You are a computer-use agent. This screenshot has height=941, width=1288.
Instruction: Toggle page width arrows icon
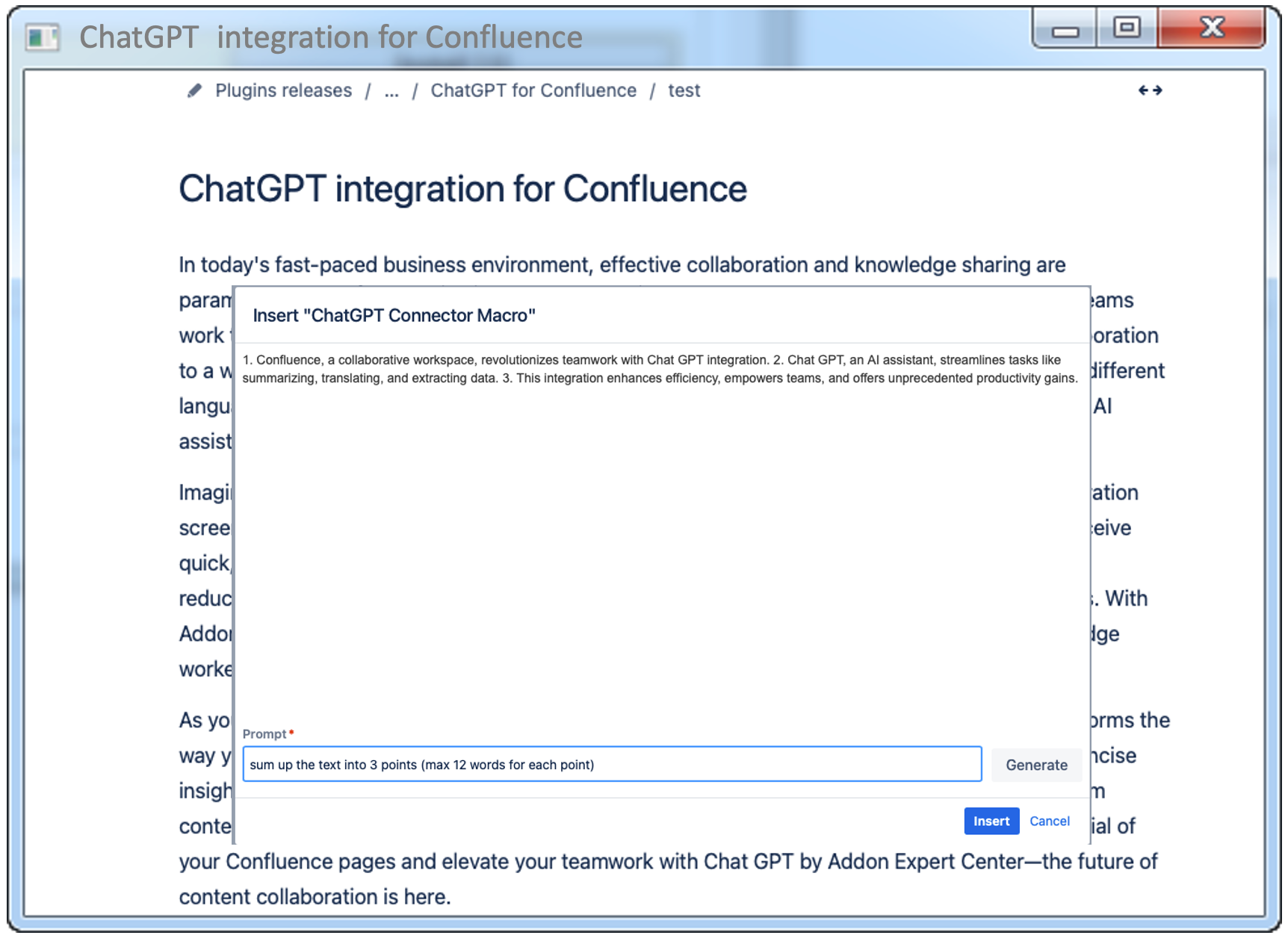1150,90
